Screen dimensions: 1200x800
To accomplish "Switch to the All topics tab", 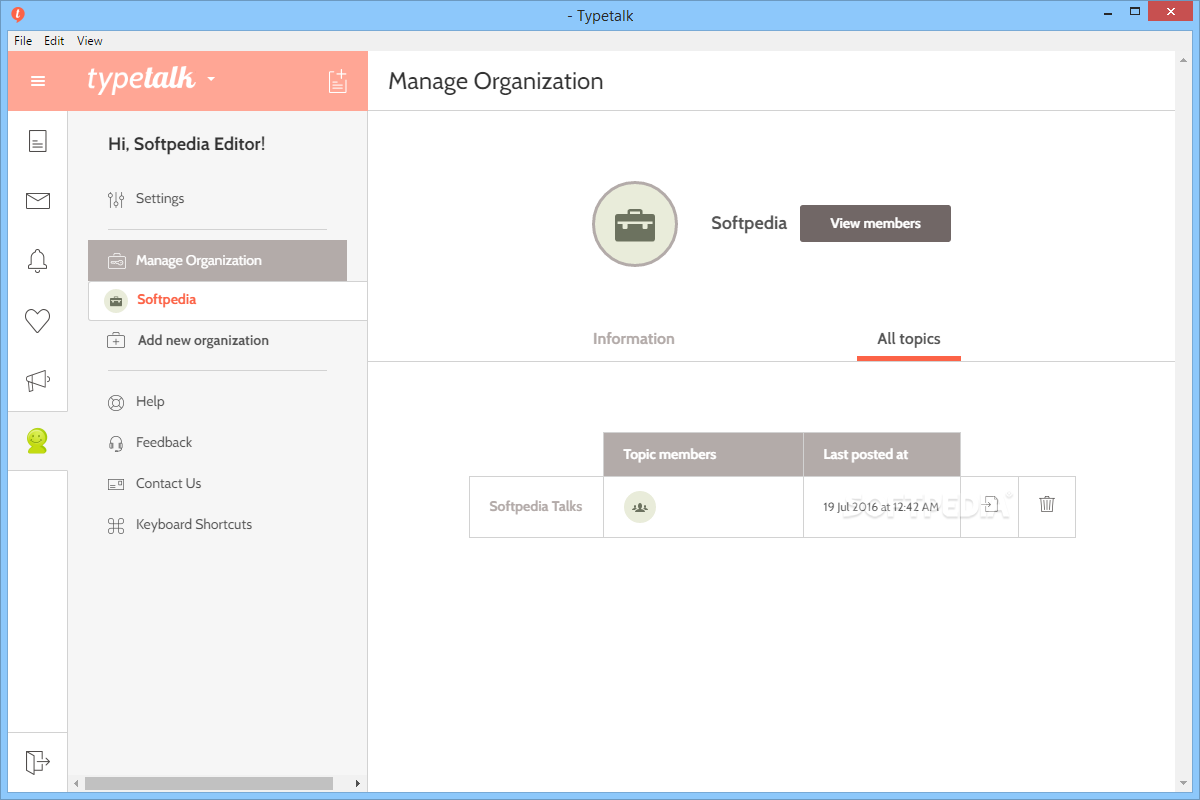I will (x=909, y=339).
